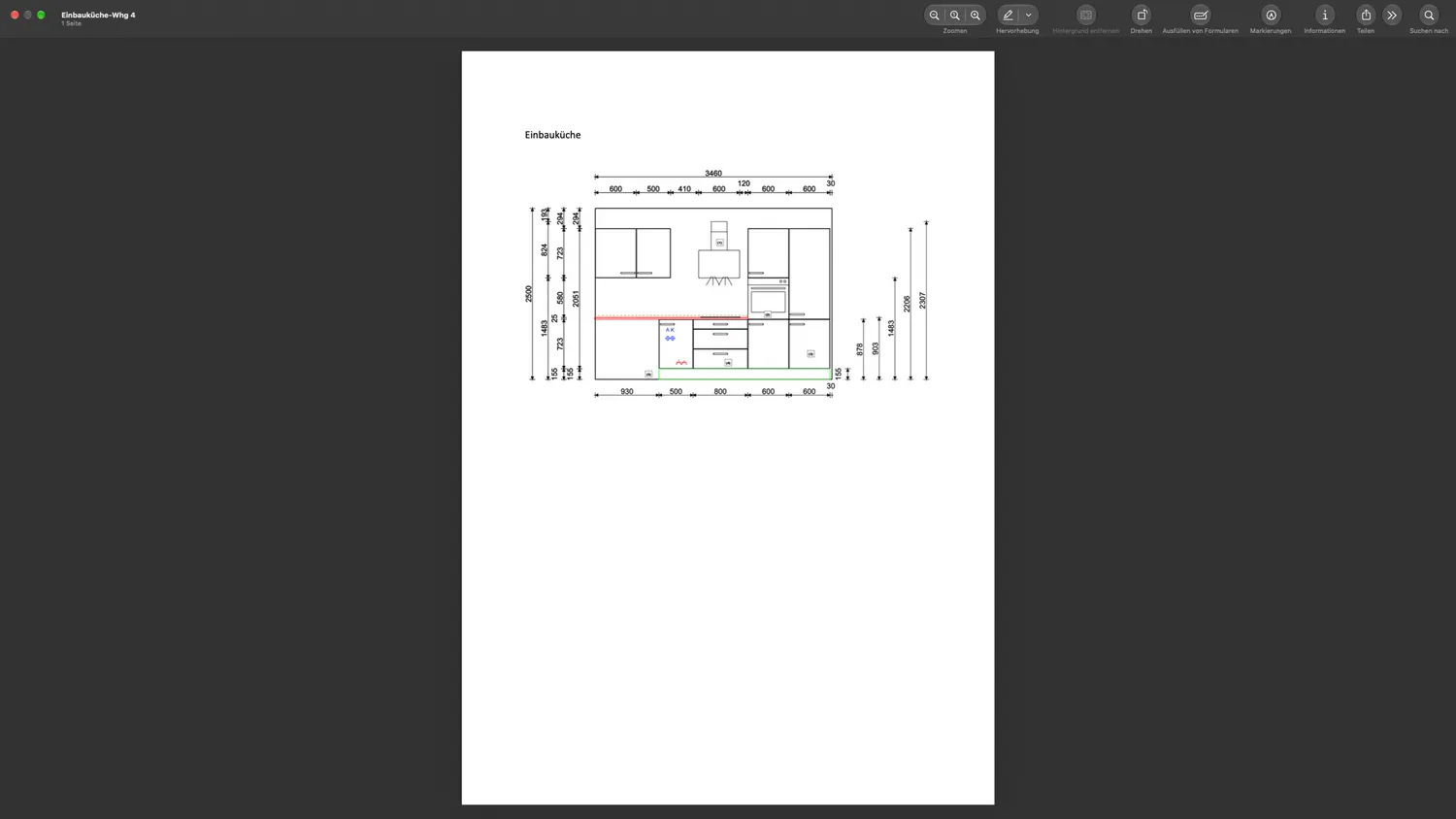Click the Teilen share icon

coord(1366,16)
